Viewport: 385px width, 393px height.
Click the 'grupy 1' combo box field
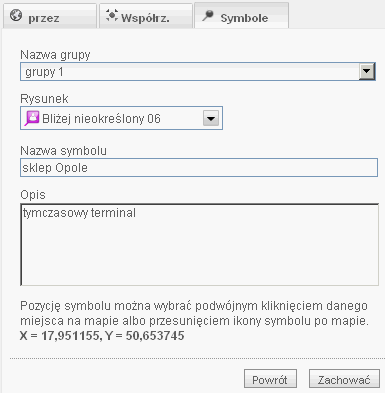(198, 71)
